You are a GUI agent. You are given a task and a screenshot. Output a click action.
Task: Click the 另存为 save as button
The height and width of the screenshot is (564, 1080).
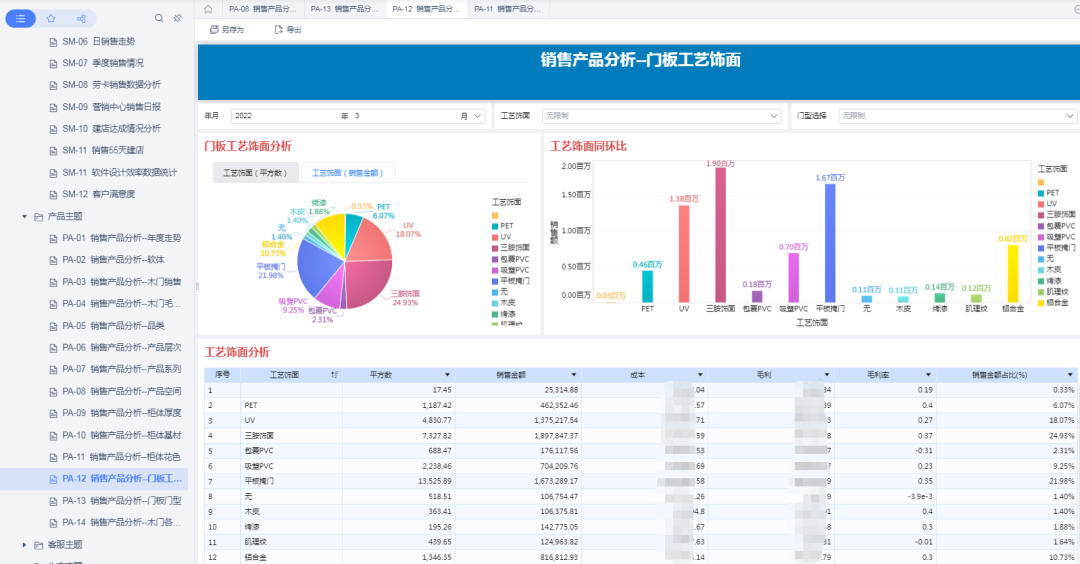[227, 30]
